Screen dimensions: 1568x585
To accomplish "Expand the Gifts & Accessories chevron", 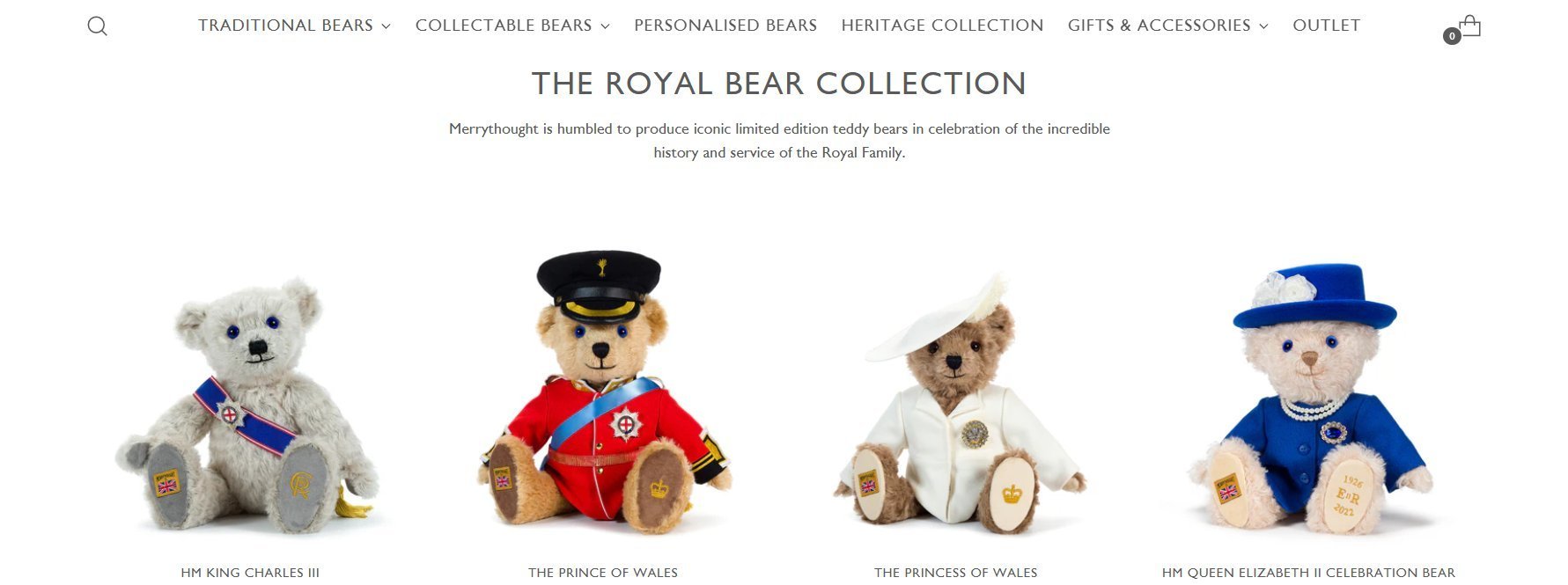I will [x=1263, y=26].
